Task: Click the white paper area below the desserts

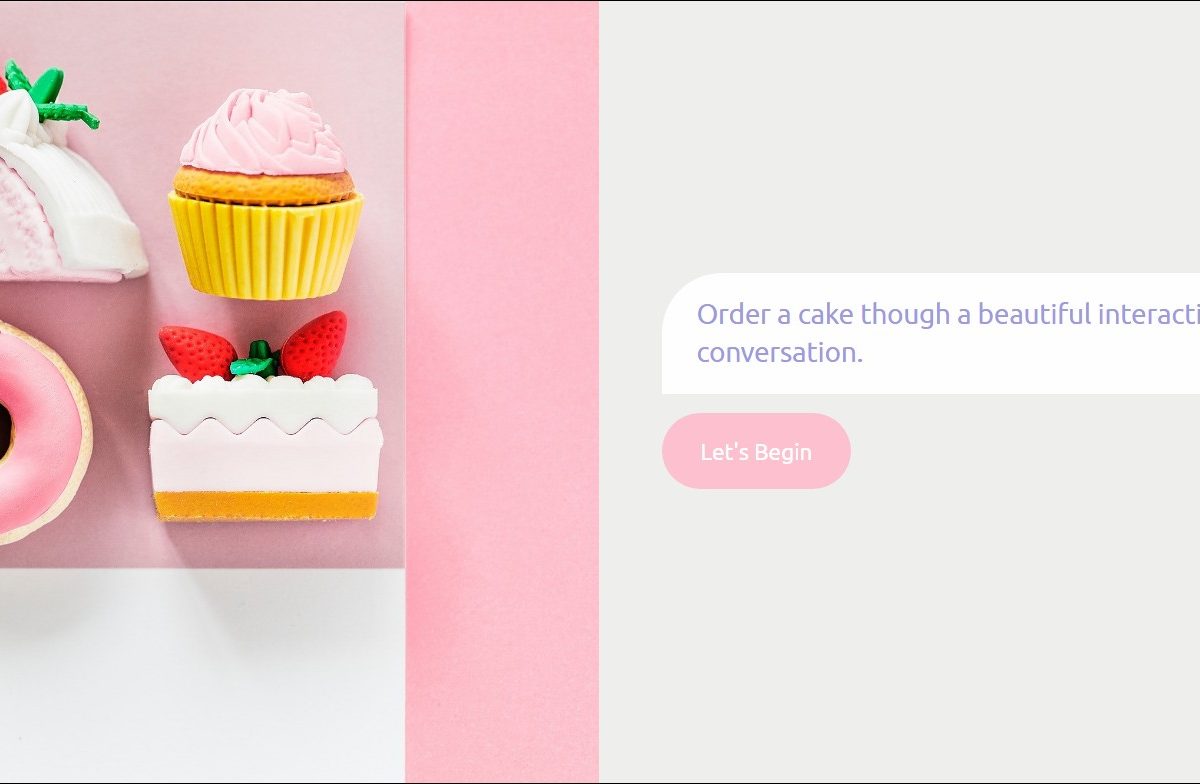Action: (x=202, y=675)
